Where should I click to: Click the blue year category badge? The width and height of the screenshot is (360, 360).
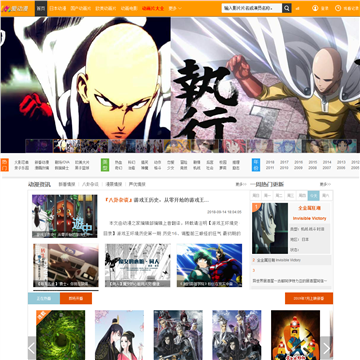(256, 165)
